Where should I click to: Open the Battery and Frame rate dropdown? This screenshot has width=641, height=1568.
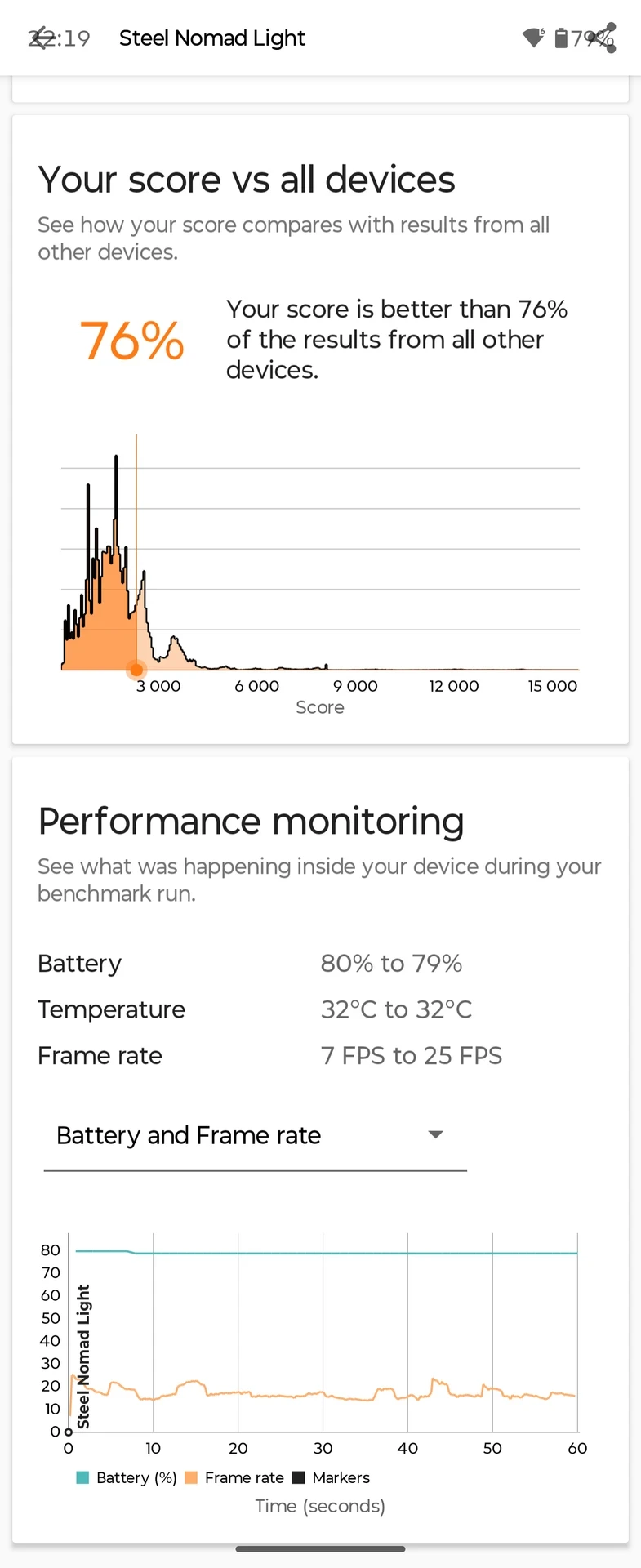coord(255,1136)
